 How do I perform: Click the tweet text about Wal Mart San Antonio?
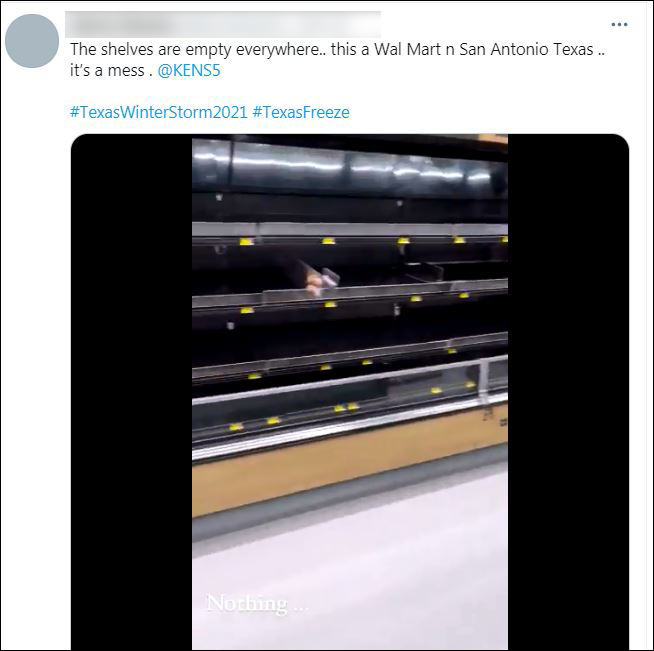[x=337, y=49]
